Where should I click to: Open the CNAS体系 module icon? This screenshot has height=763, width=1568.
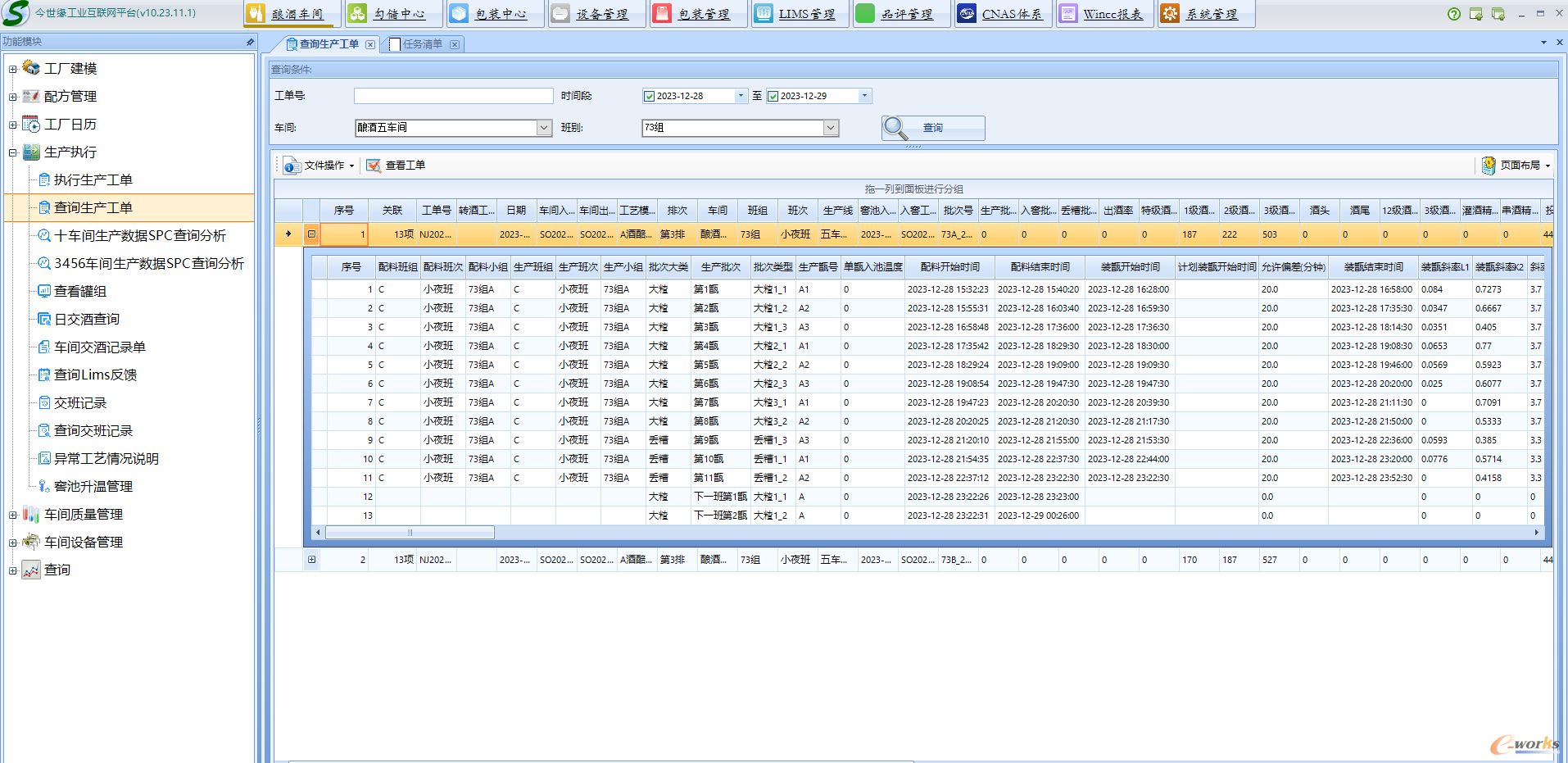pos(967,14)
